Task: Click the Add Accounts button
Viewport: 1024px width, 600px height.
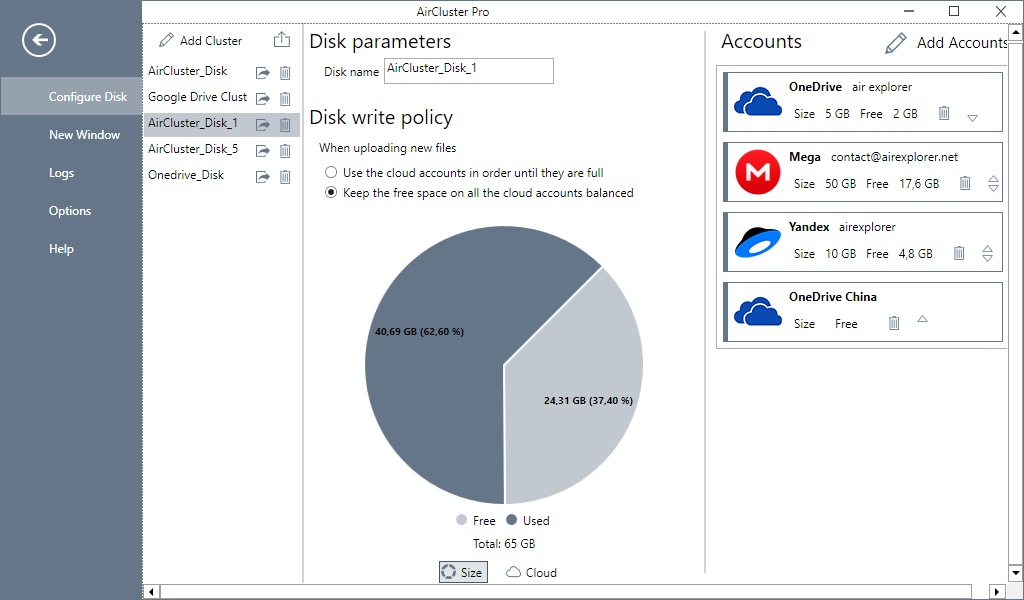Action: 947,43
